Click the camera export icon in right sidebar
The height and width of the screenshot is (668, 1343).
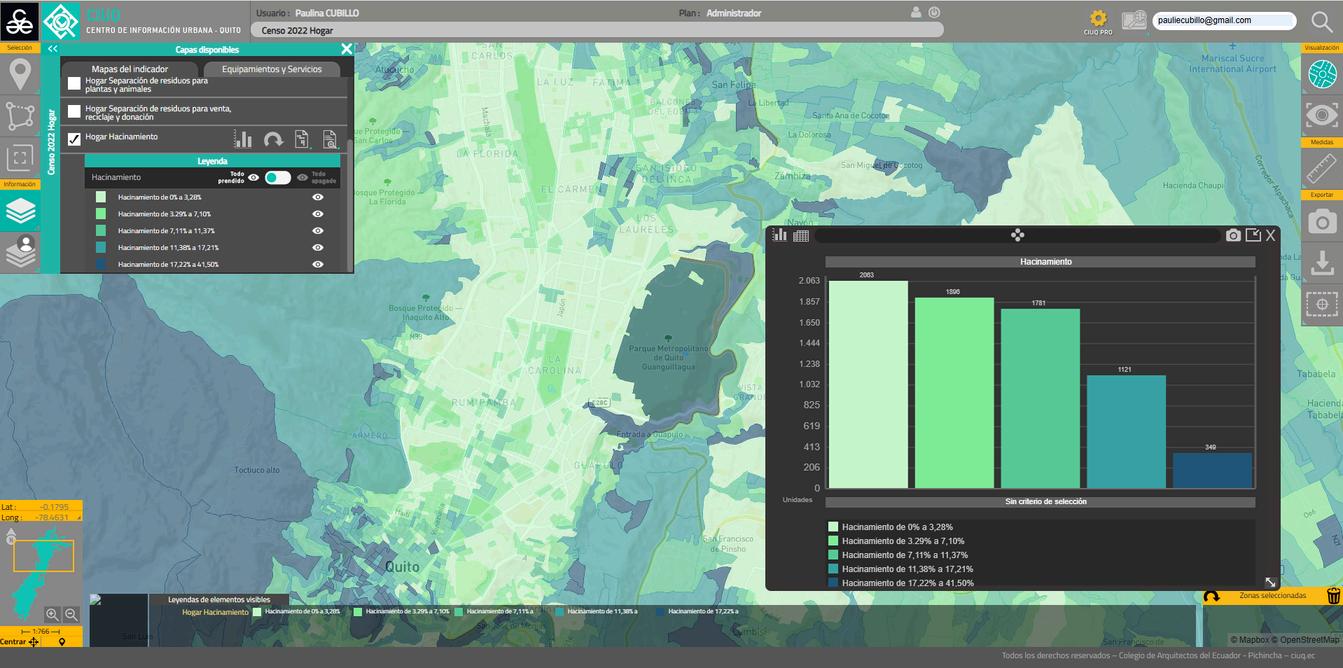tap(1322, 222)
